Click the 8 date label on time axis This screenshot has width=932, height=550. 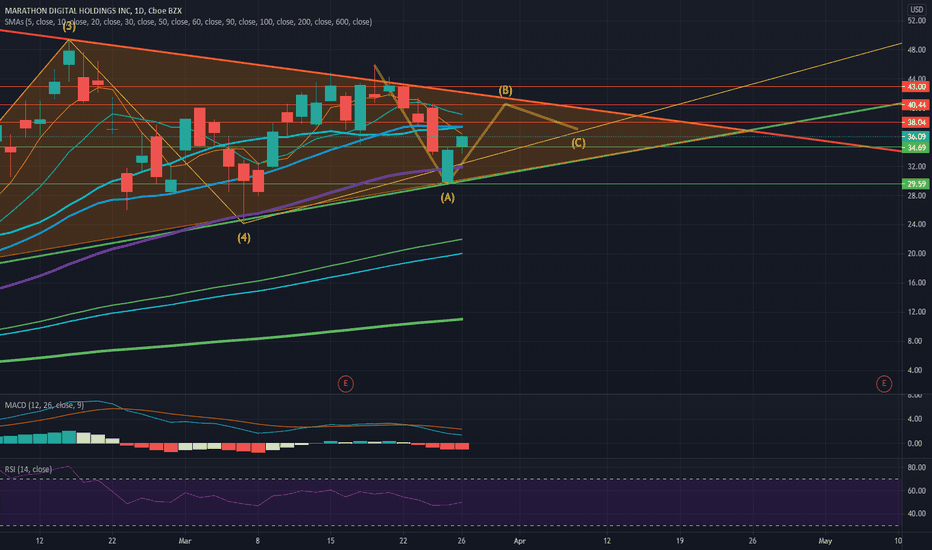tap(257, 540)
